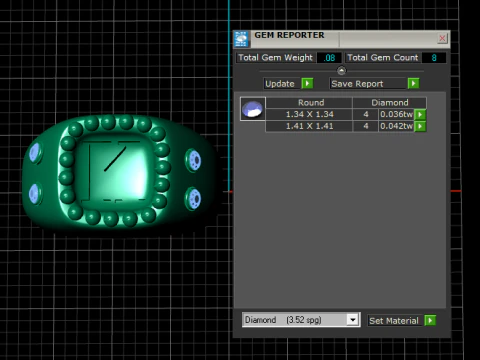Click the Save Report green arrow
Screen dimensions: 480x360
pos(413,83)
